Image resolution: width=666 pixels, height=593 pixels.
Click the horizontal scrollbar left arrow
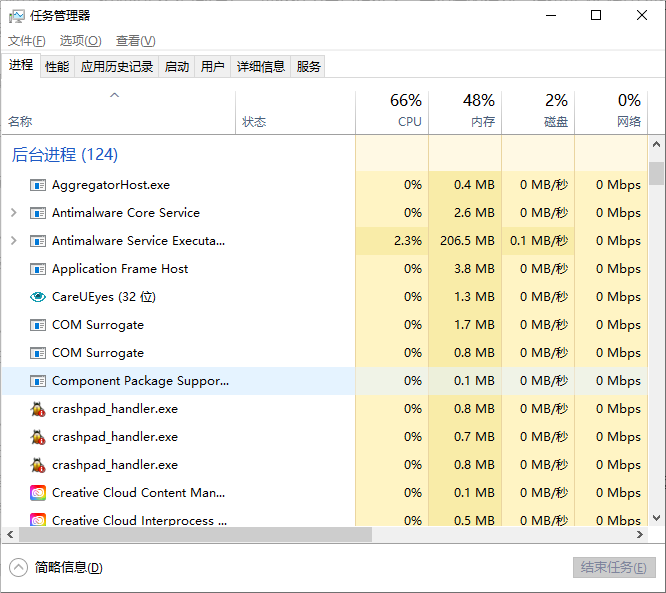click(10, 534)
